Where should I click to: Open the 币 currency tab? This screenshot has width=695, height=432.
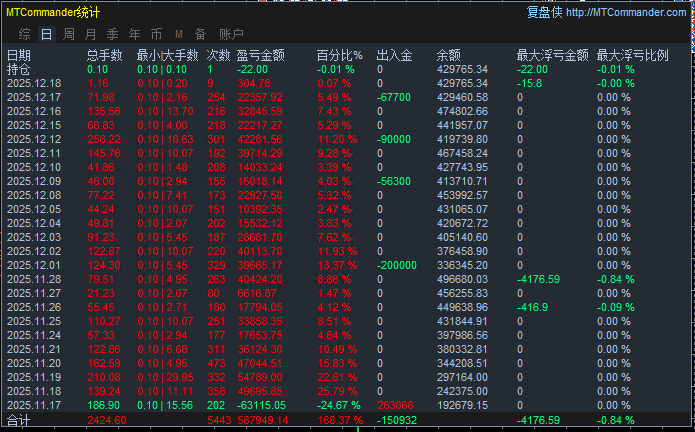pyautogui.click(x=156, y=34)
